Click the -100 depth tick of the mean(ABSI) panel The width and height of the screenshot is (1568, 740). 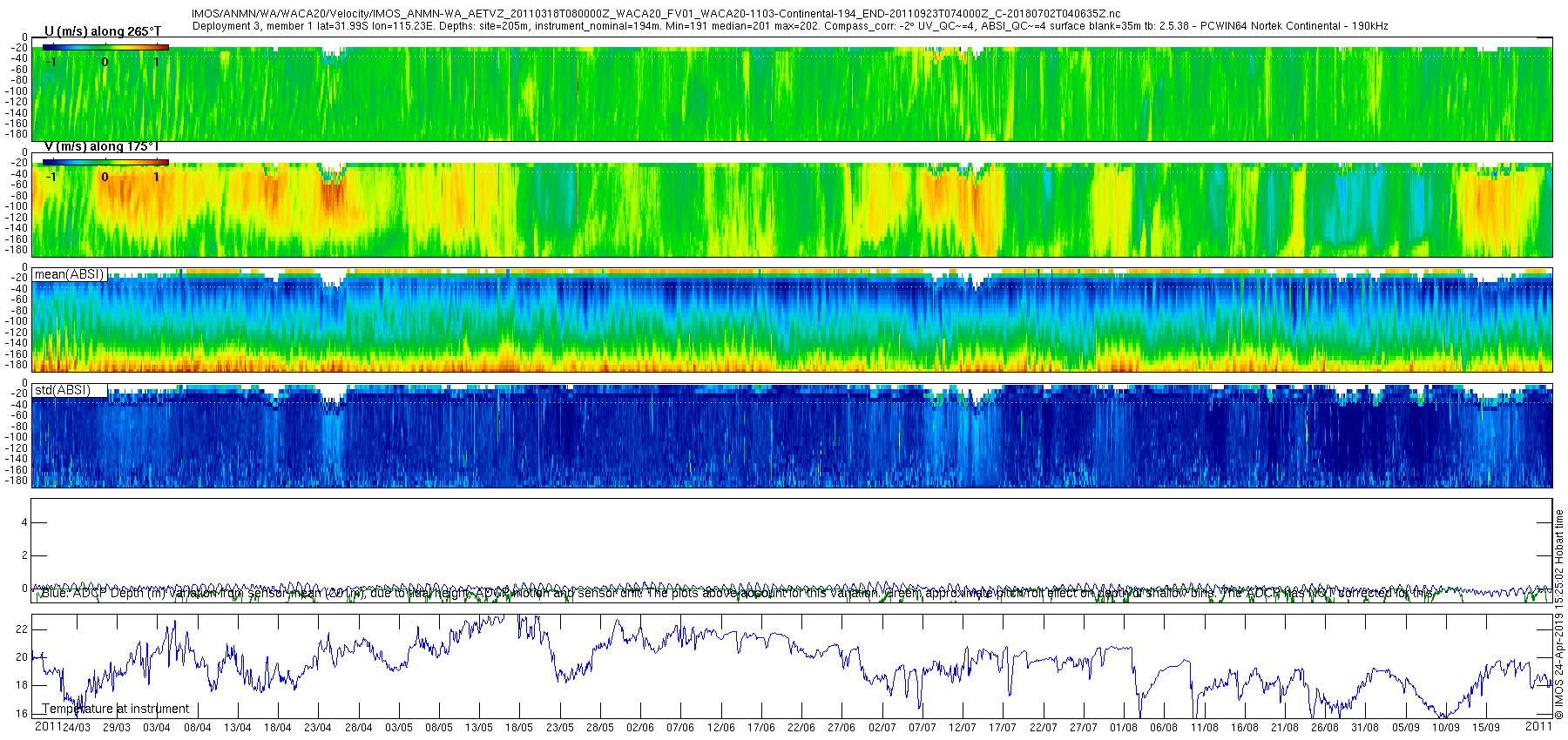[18, 321]
